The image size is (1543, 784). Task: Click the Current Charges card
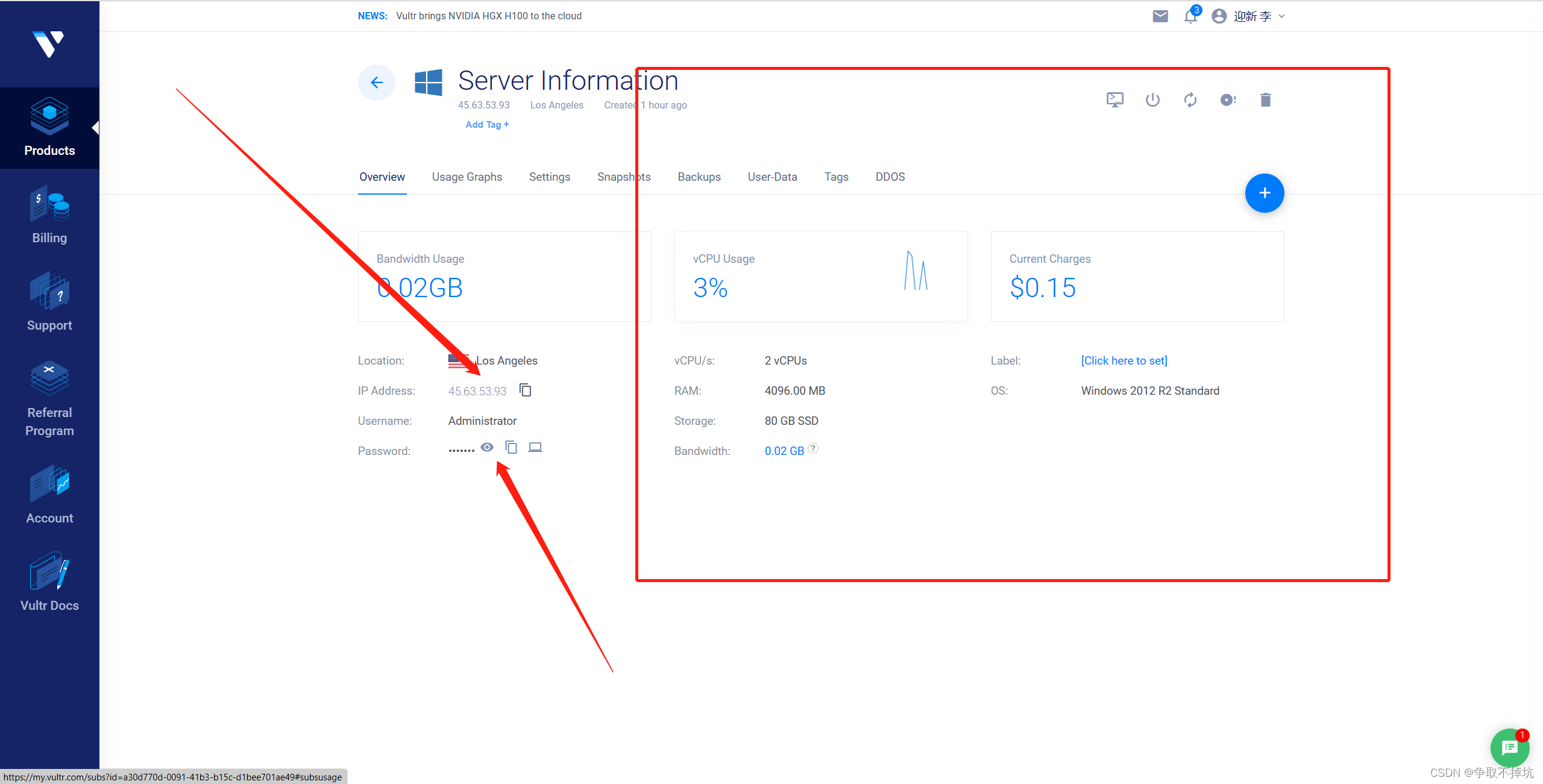pos(1137,277)
